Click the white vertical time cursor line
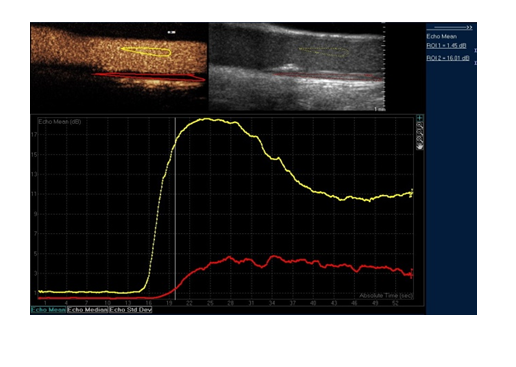Image resolution: width=516 pixels, height=367 pixels. (175, 208)
